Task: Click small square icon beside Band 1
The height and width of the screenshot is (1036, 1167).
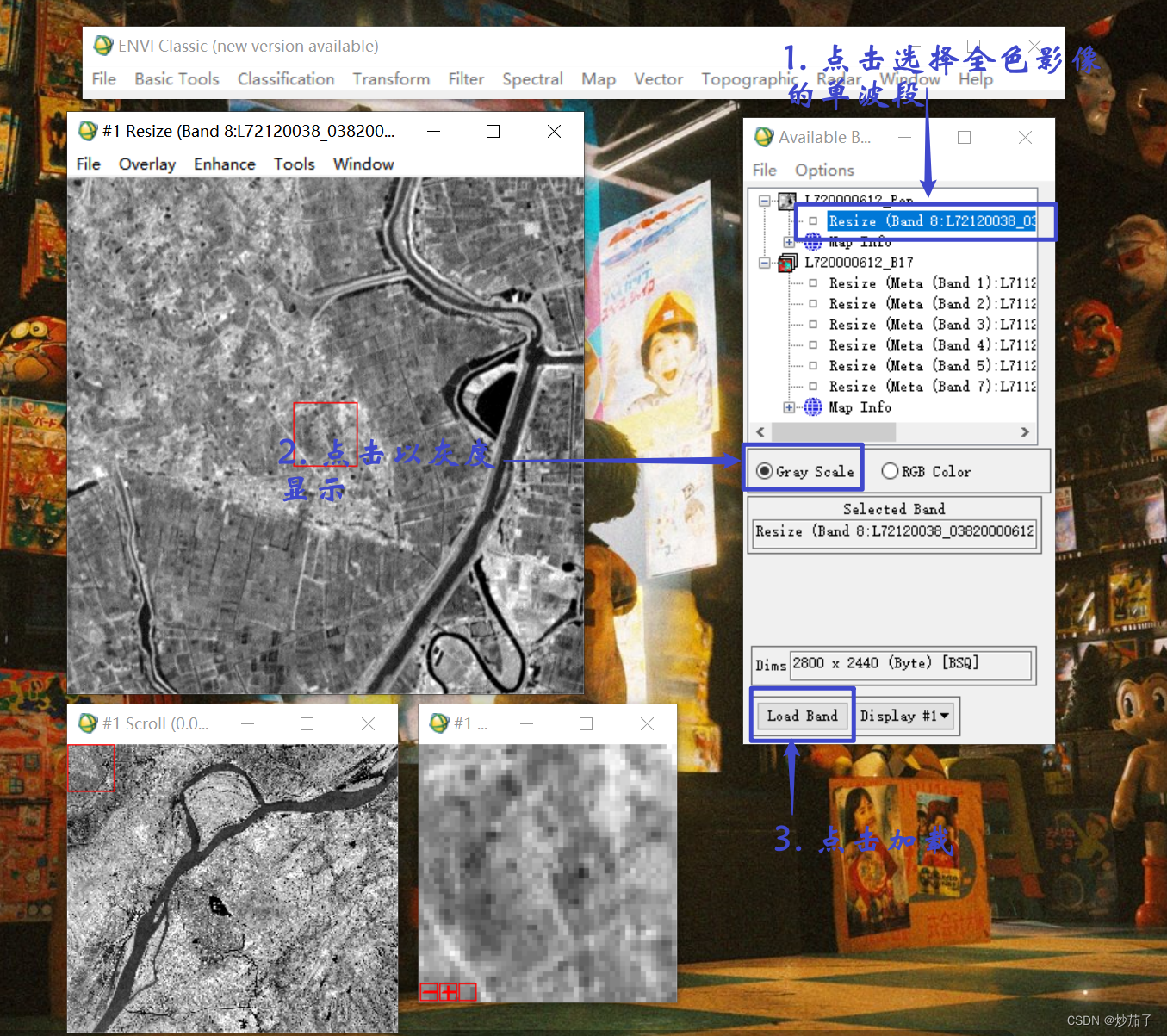Action: [813, 283]
